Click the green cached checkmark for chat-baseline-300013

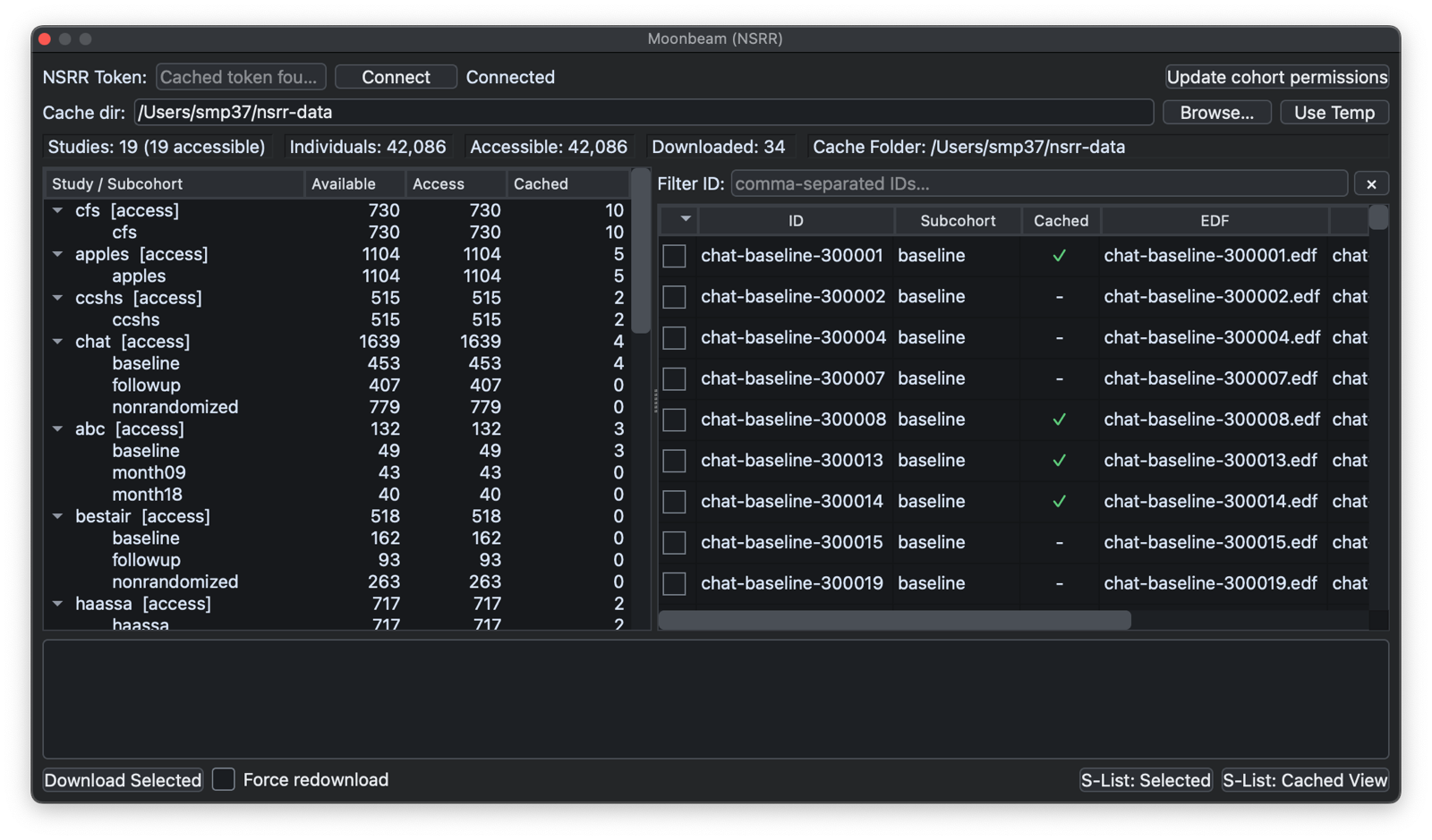pyautogui.click(x=1060, y=461)
